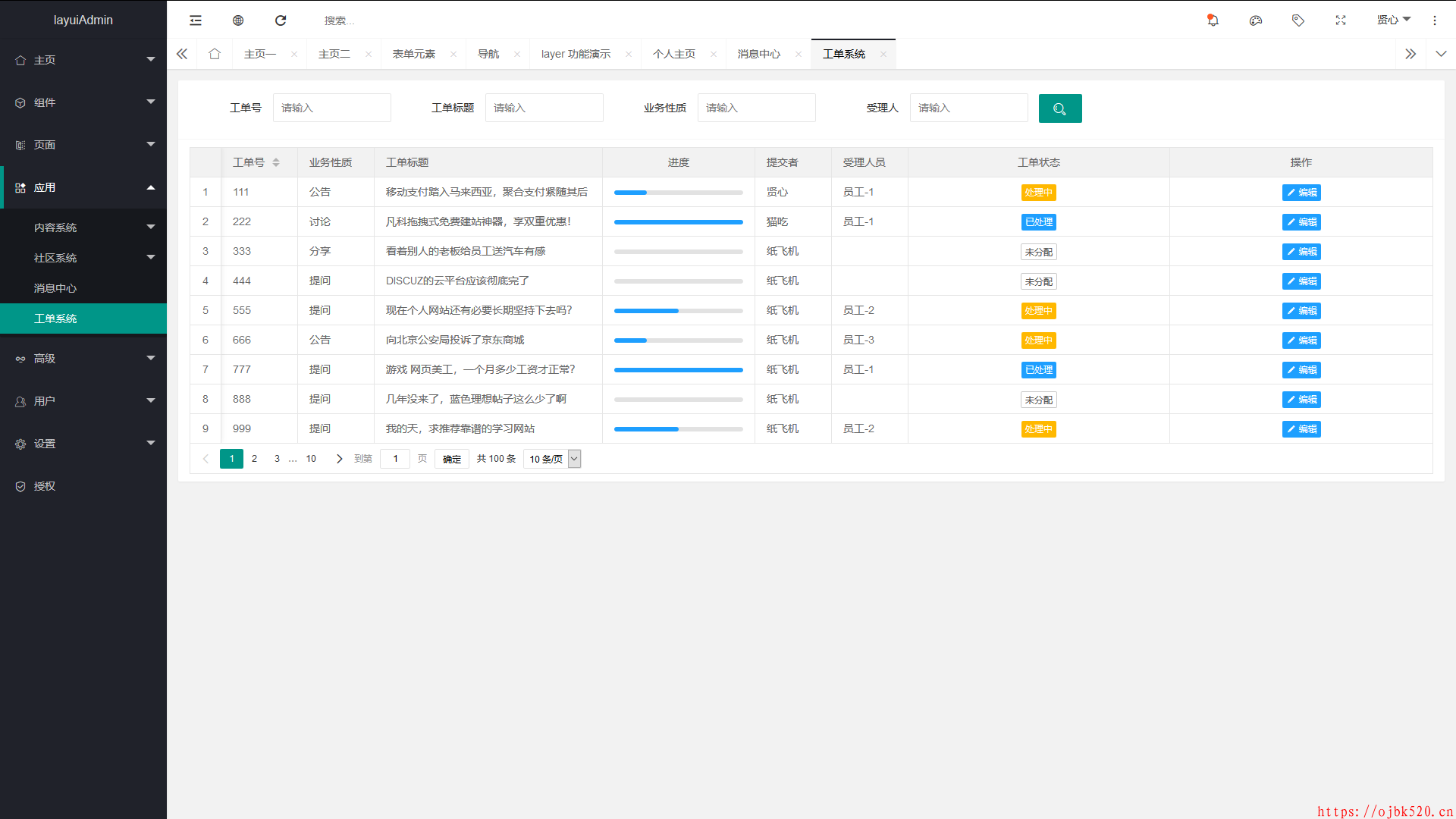Expand the 社区系统 submenu
This screenshot has height=819, width=1456.
(x=83, y=258)
